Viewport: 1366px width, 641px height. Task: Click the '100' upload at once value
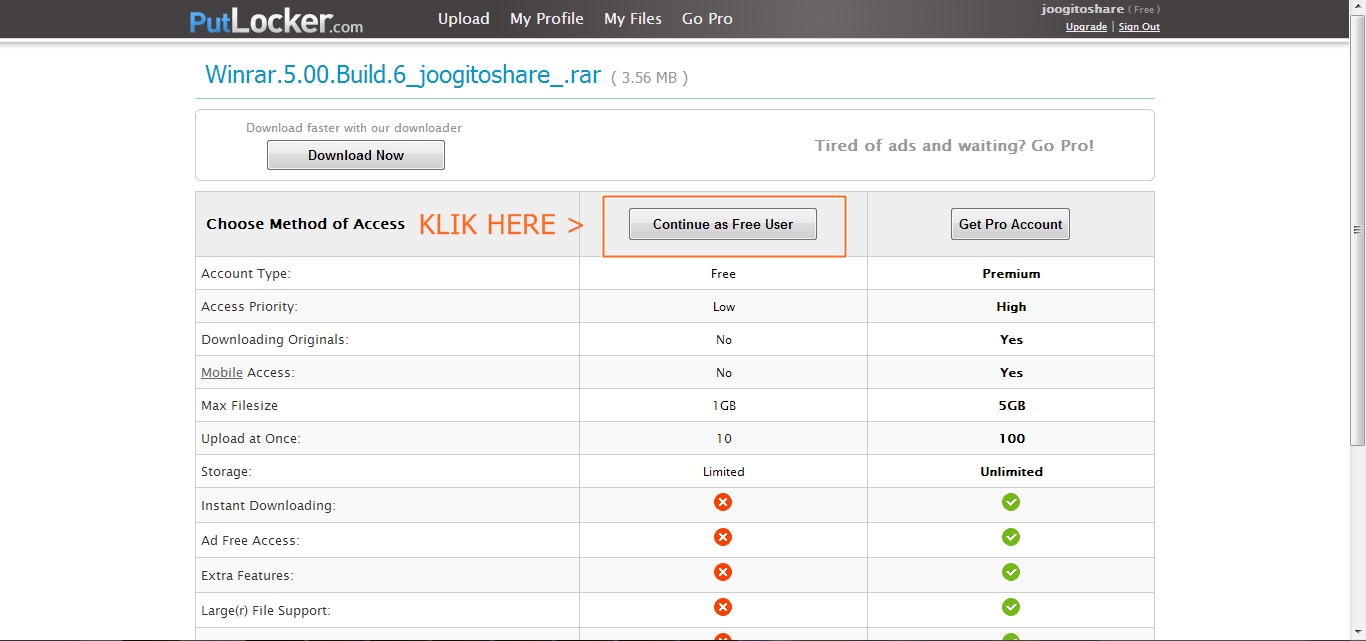(x=1011, y=439)
